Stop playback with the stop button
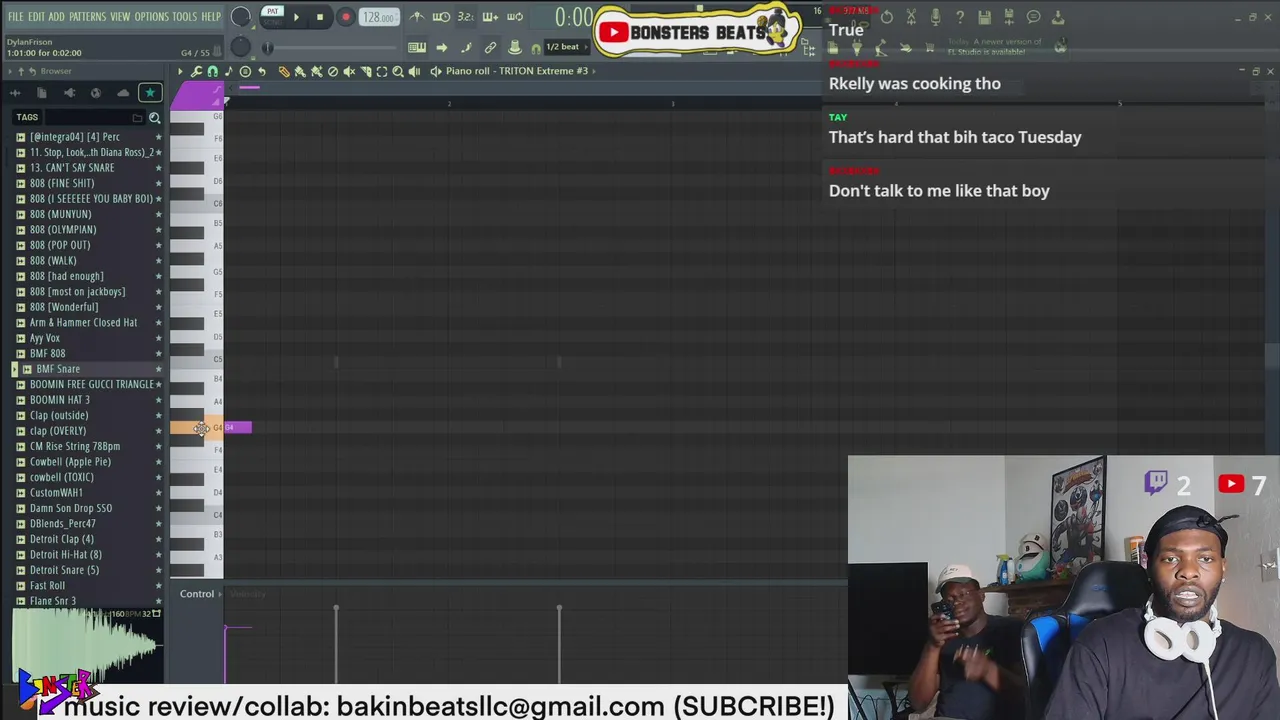This screenshot has width=1280, height=720. click(x=320, y=17)
